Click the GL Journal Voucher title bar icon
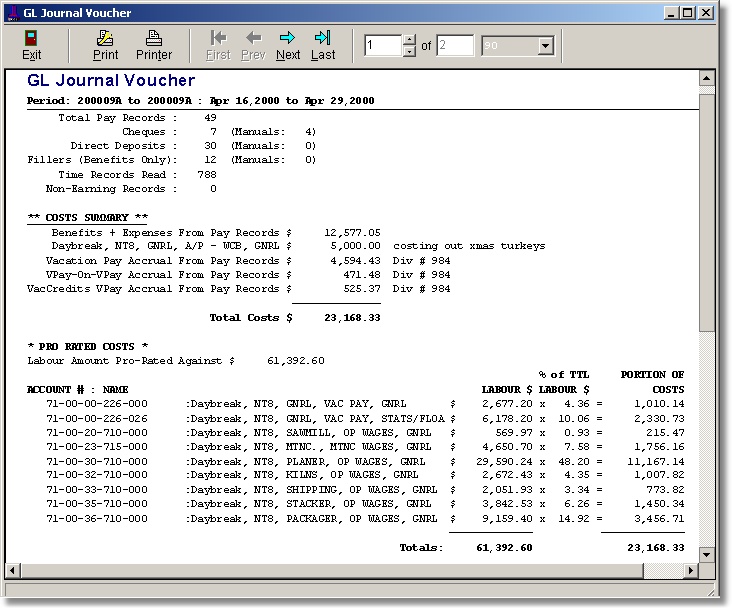The width and height of the screenshot is (732, 610). coord(14,13)
